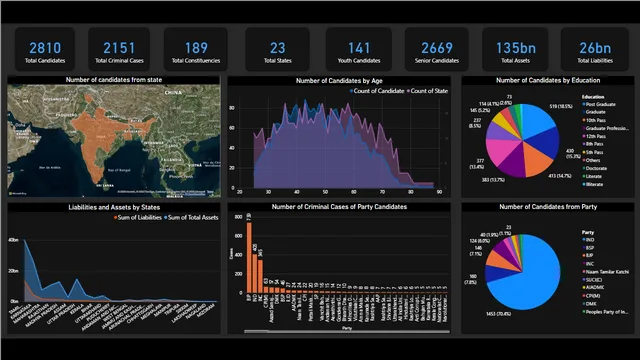The image size is (640, 360).
Task: Click the horizontal scrollbar under Party axis
Action: 347,331
